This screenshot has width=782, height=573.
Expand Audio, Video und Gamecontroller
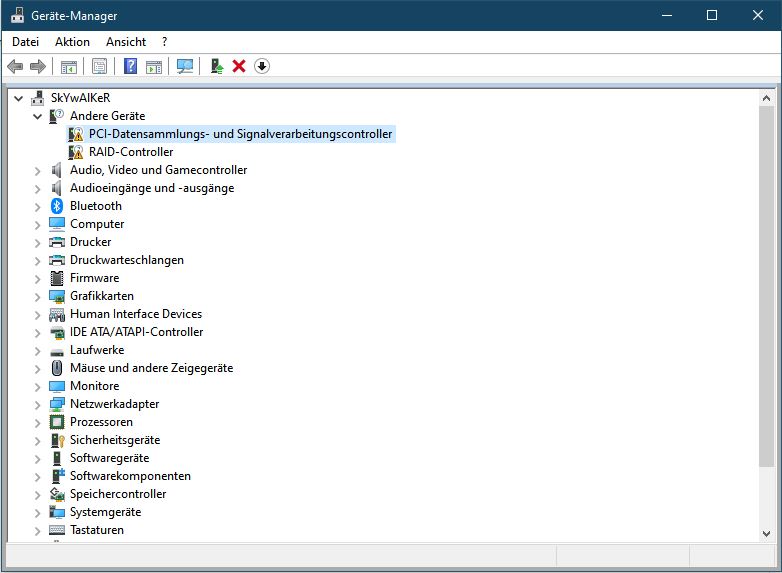coord(37,171)
